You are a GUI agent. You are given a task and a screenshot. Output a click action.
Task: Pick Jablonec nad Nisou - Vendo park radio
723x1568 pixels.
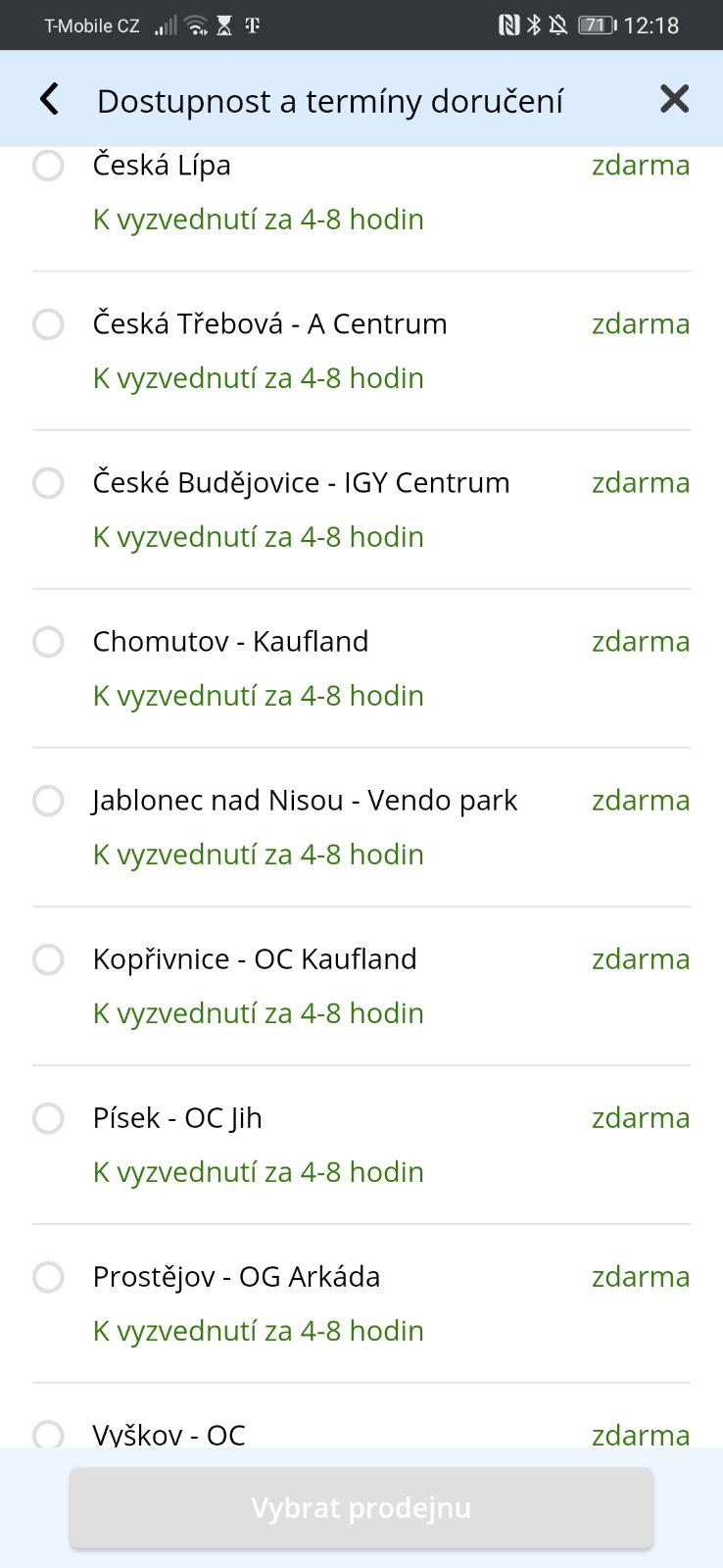point(48,801)
